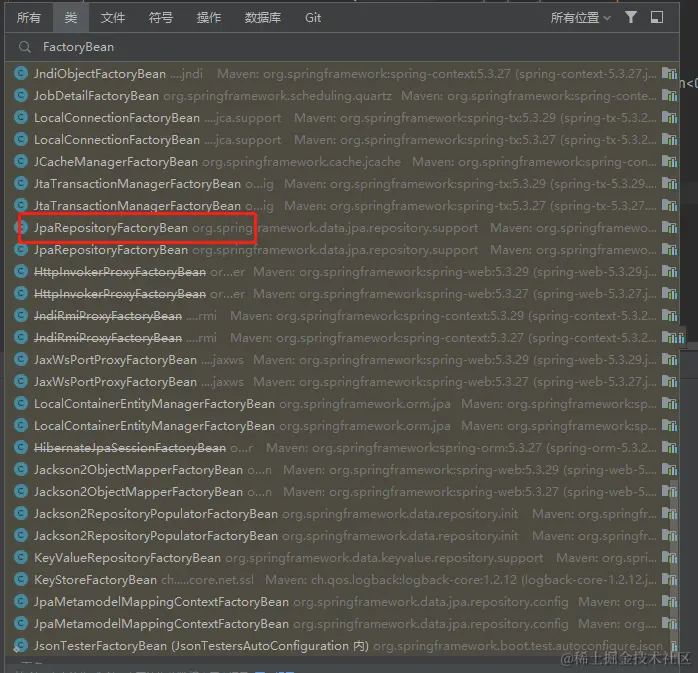Open the filter funnel icon
This screenshot has height=673, width=698.
click(x=630, y=17)
